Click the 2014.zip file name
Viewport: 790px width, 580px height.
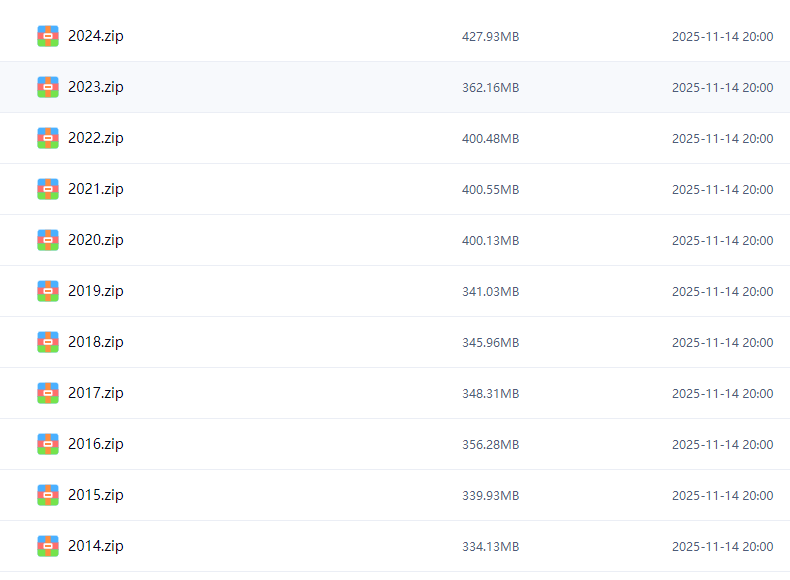click(96, 546)
